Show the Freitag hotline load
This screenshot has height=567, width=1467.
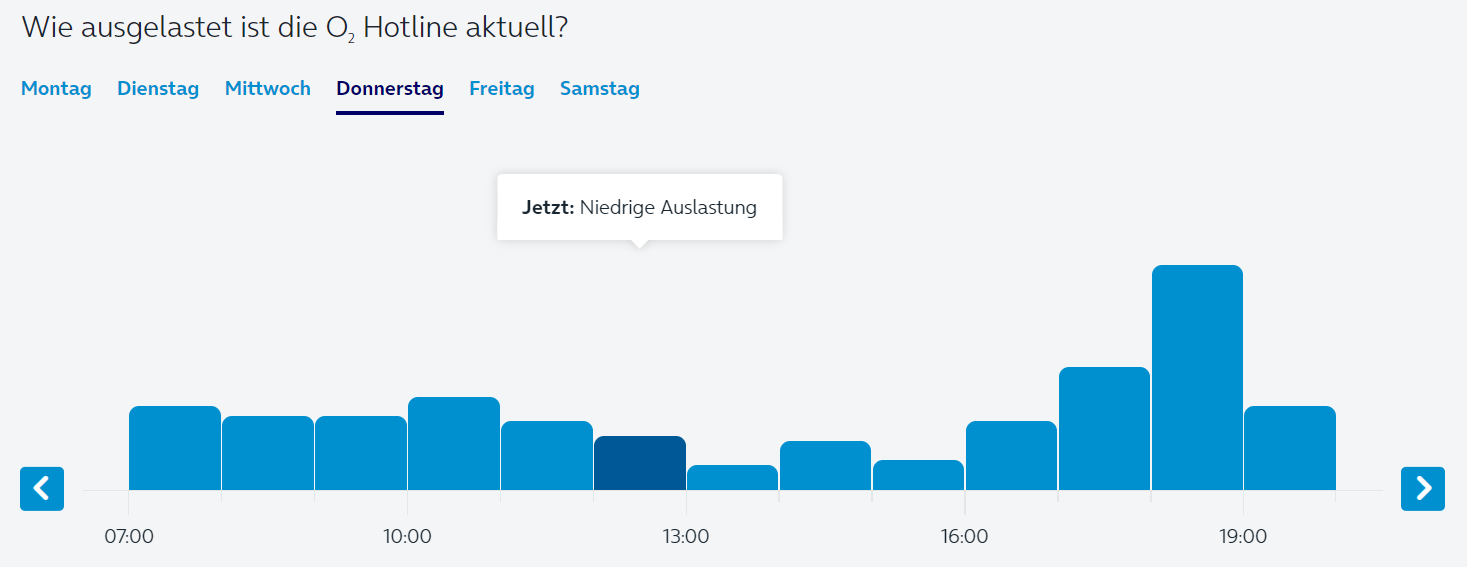pos(502,89)
